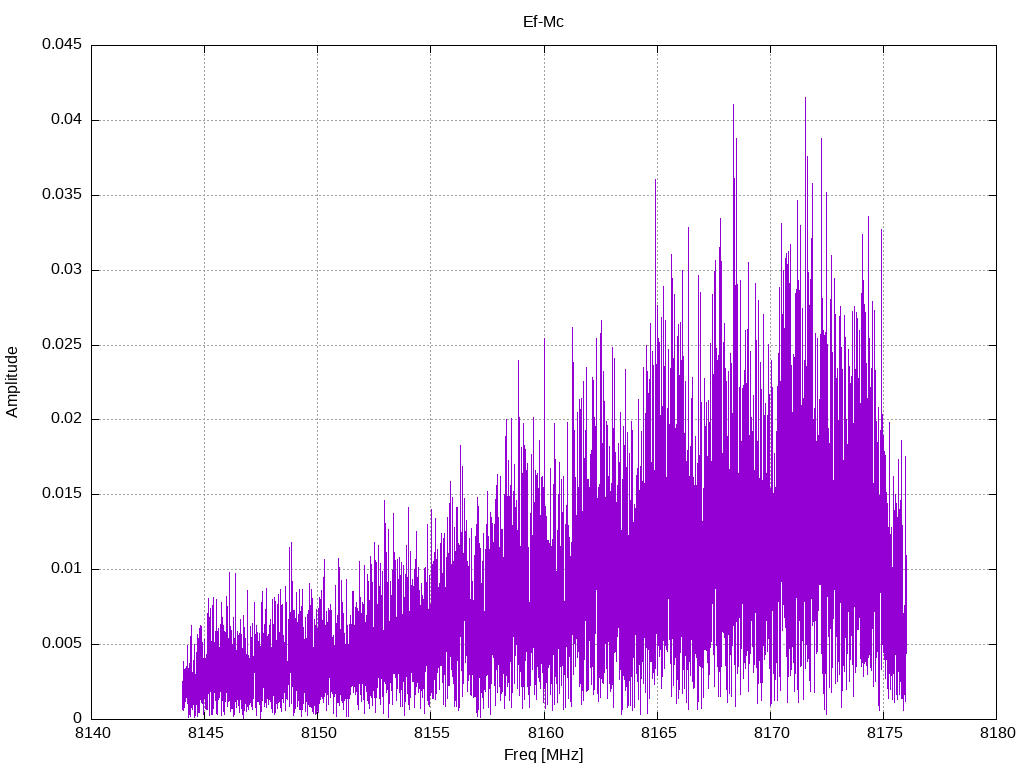Image resolution: width=1024 pixels, height=768 pixels.
Task: Click the x-axis tick value 8150
Action: point(319,733)
